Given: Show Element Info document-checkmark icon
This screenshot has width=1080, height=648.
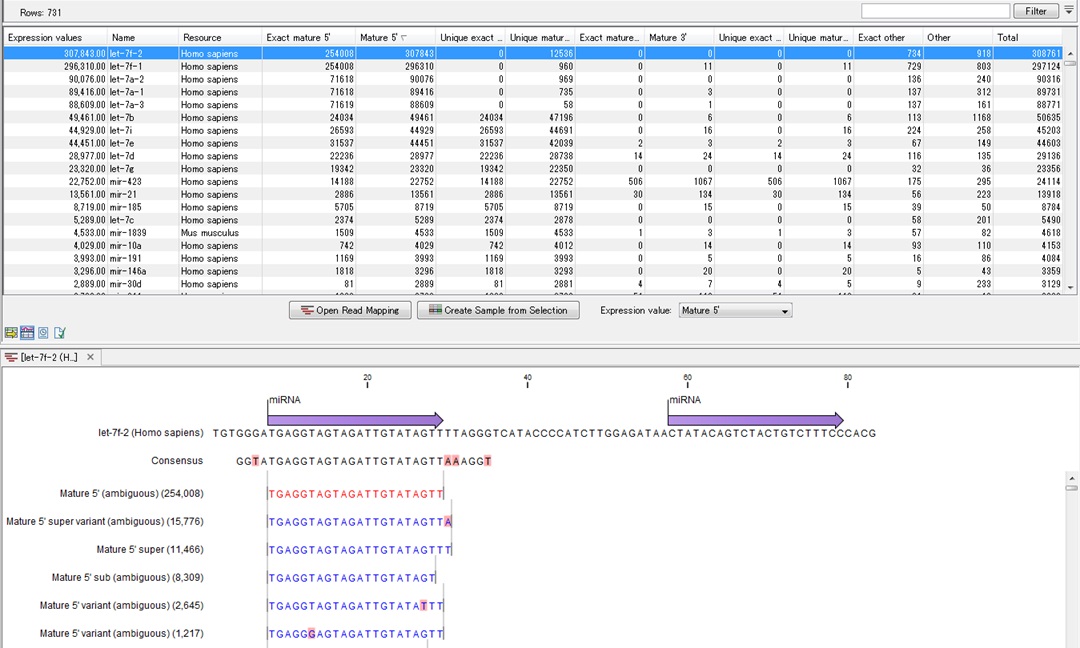Looking at the screenshot, I should [60, 333].
